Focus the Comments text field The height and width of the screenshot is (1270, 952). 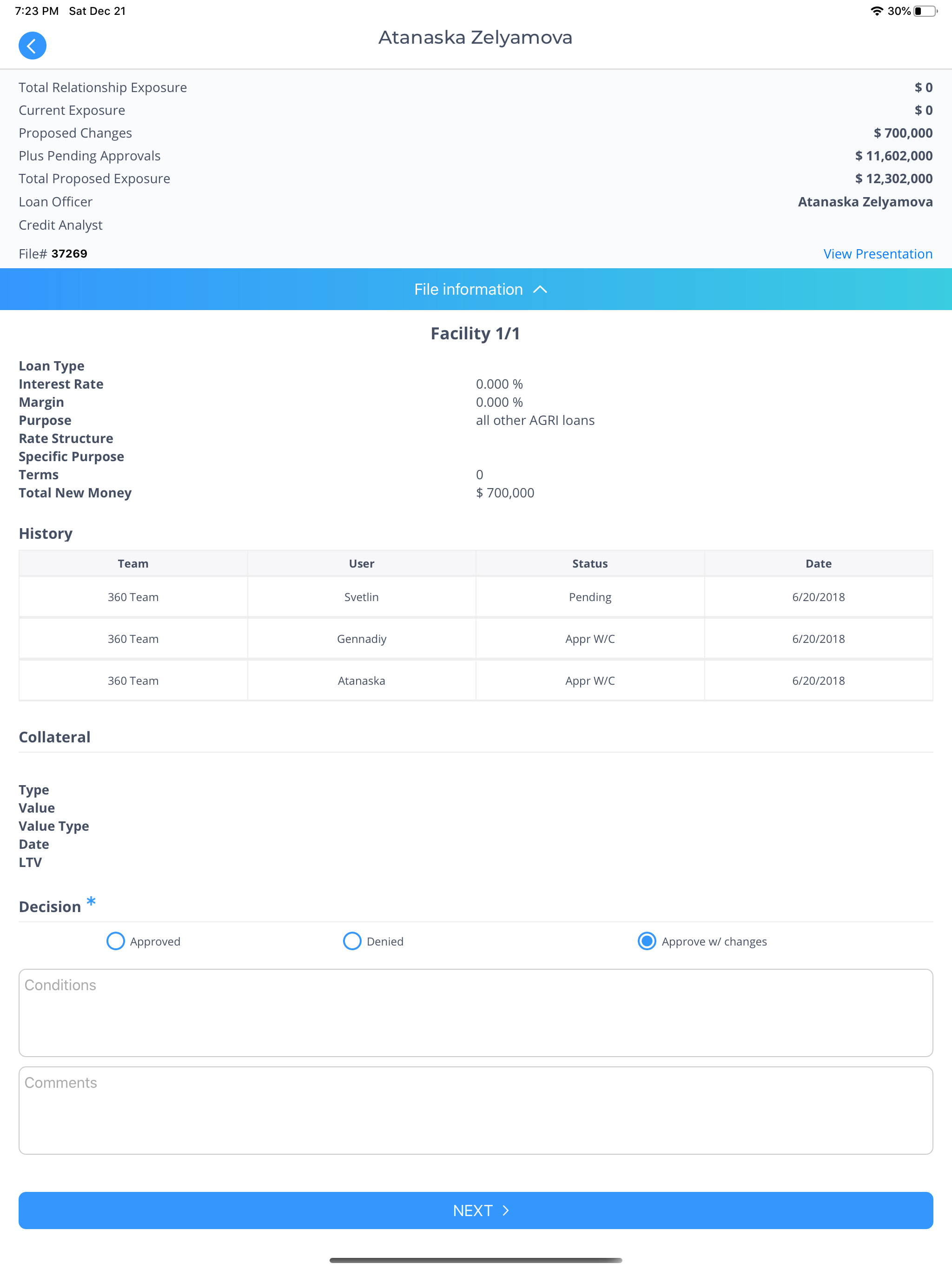(x=476, y=1111)
